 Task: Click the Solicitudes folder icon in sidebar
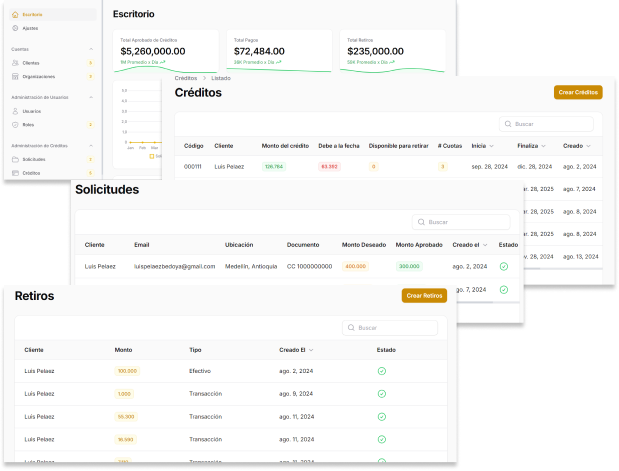point(15,159)
